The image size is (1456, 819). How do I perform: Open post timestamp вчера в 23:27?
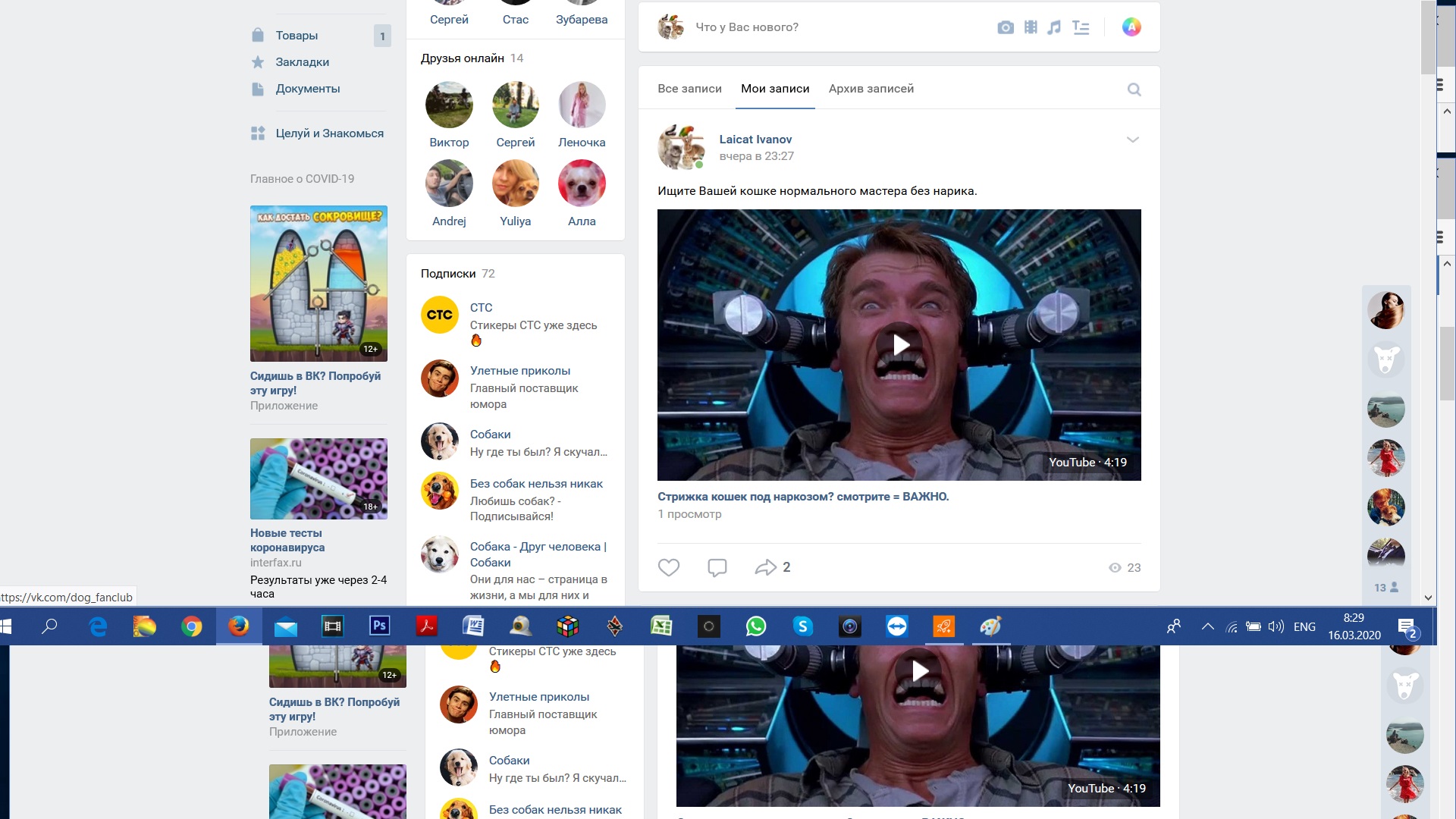pos(757,156)
